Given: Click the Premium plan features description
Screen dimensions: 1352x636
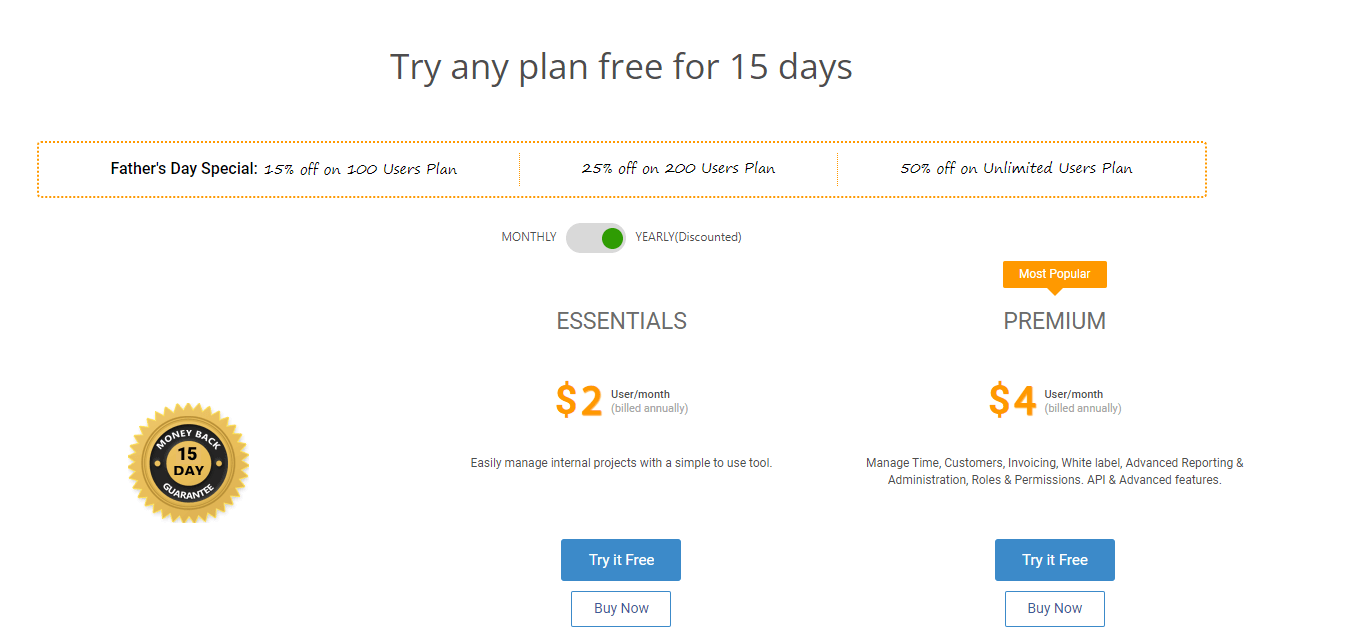Looking at the screenshot, I should point(1054,471).
